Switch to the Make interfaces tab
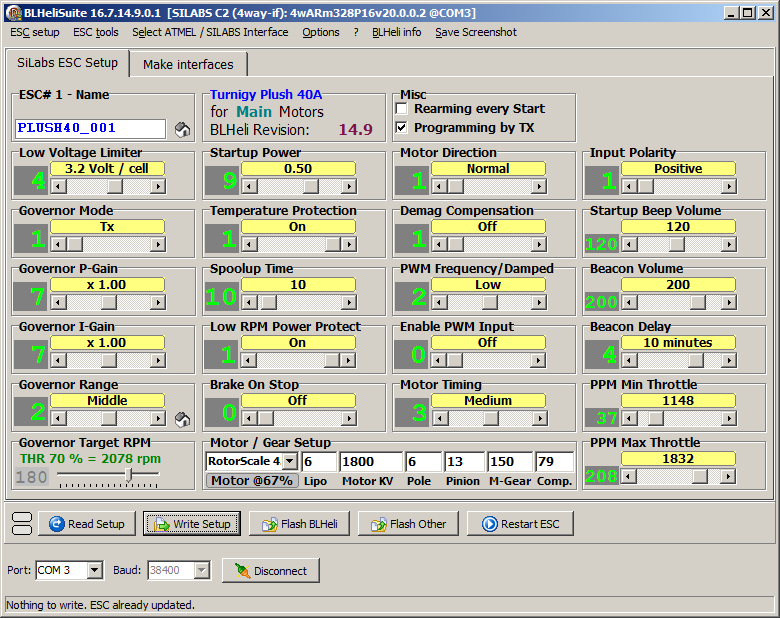This screenshot has height=618, width=780. tap(188, 64)
